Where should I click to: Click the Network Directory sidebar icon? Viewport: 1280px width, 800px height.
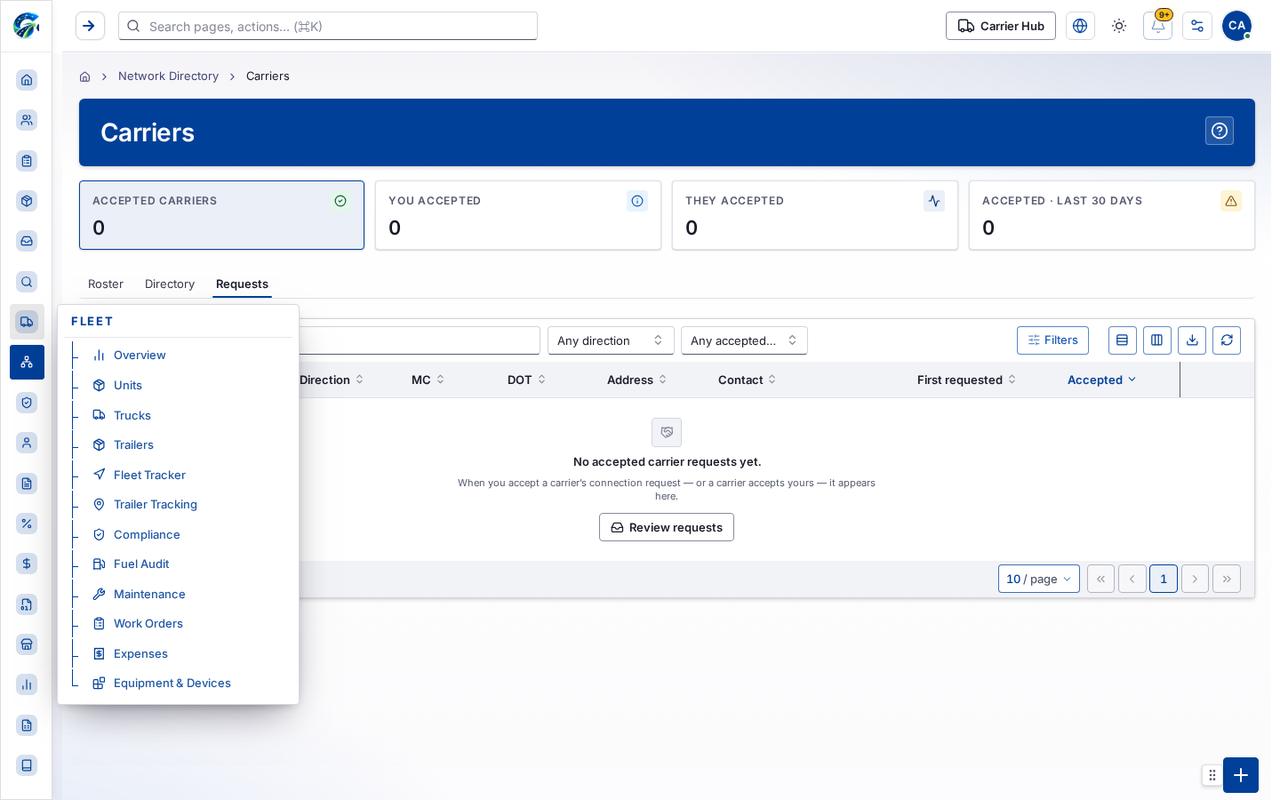click(x=27, y=362)
